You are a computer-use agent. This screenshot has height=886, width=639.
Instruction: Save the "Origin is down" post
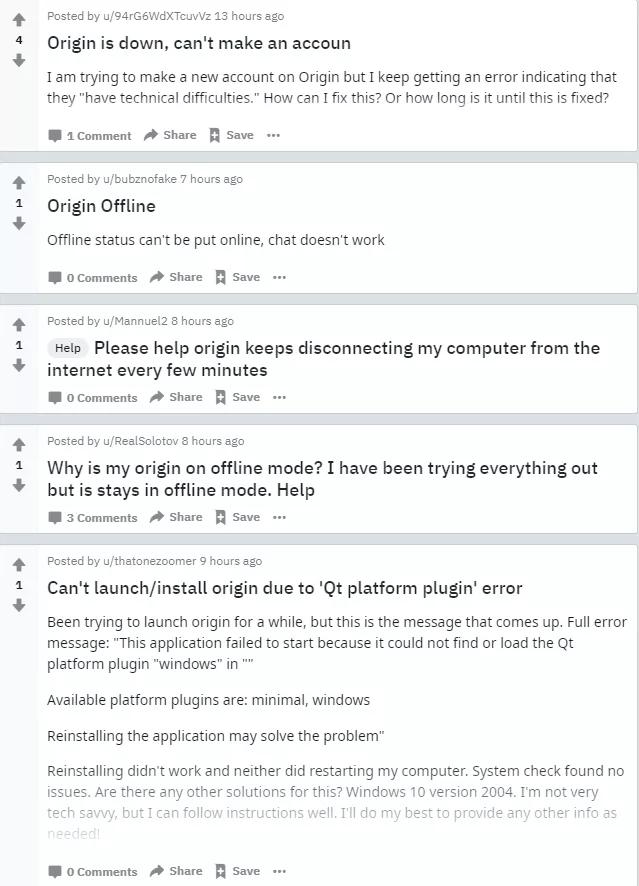point(231,135)
